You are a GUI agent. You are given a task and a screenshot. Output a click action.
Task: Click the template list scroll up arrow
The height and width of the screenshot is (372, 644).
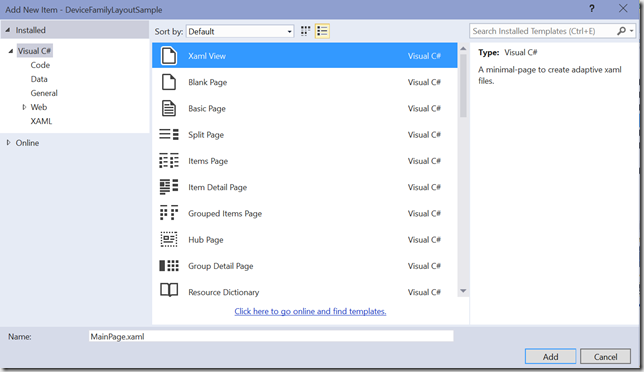(463, 48)
